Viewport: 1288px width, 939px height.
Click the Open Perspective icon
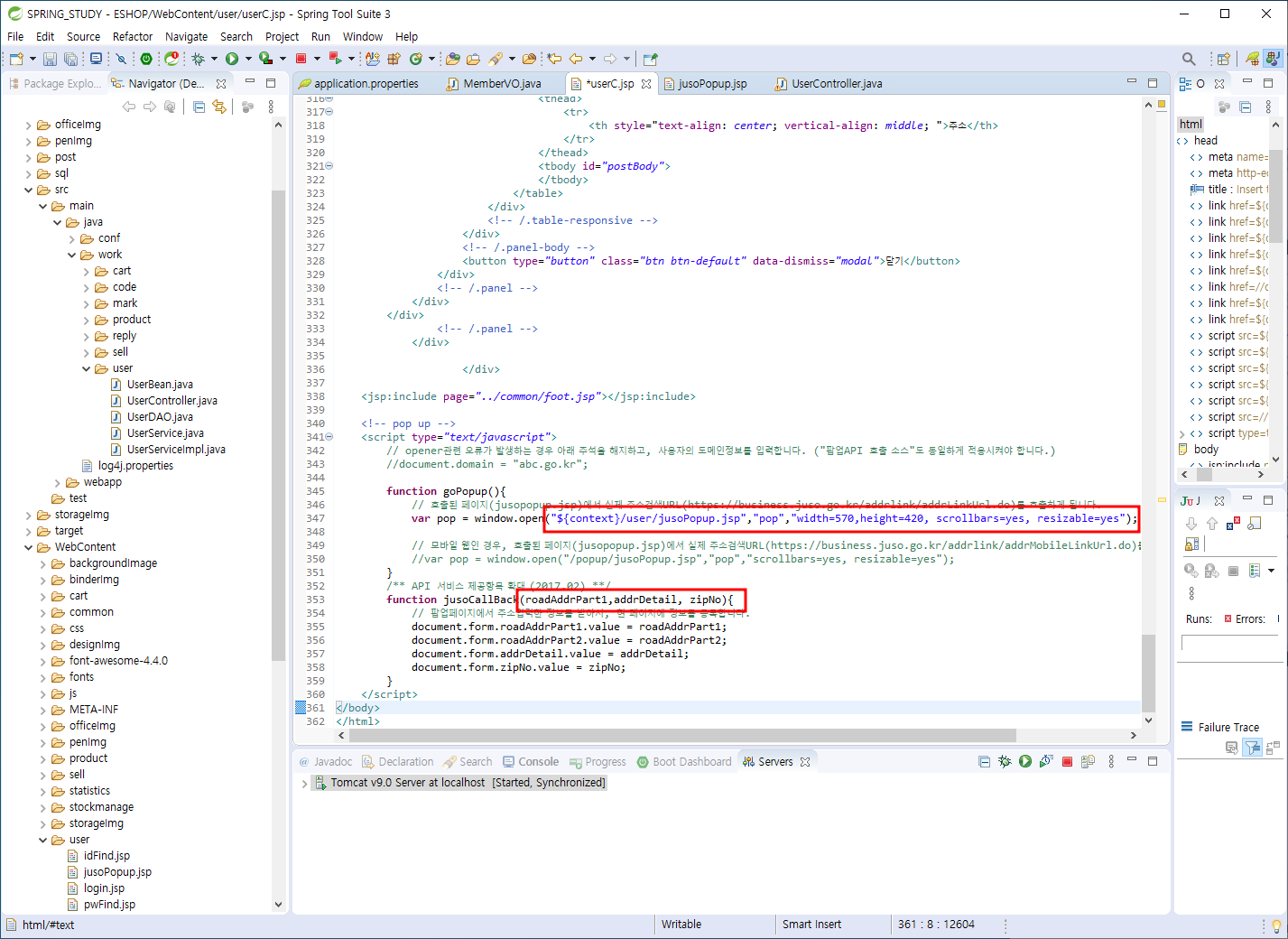point(1223,59)
